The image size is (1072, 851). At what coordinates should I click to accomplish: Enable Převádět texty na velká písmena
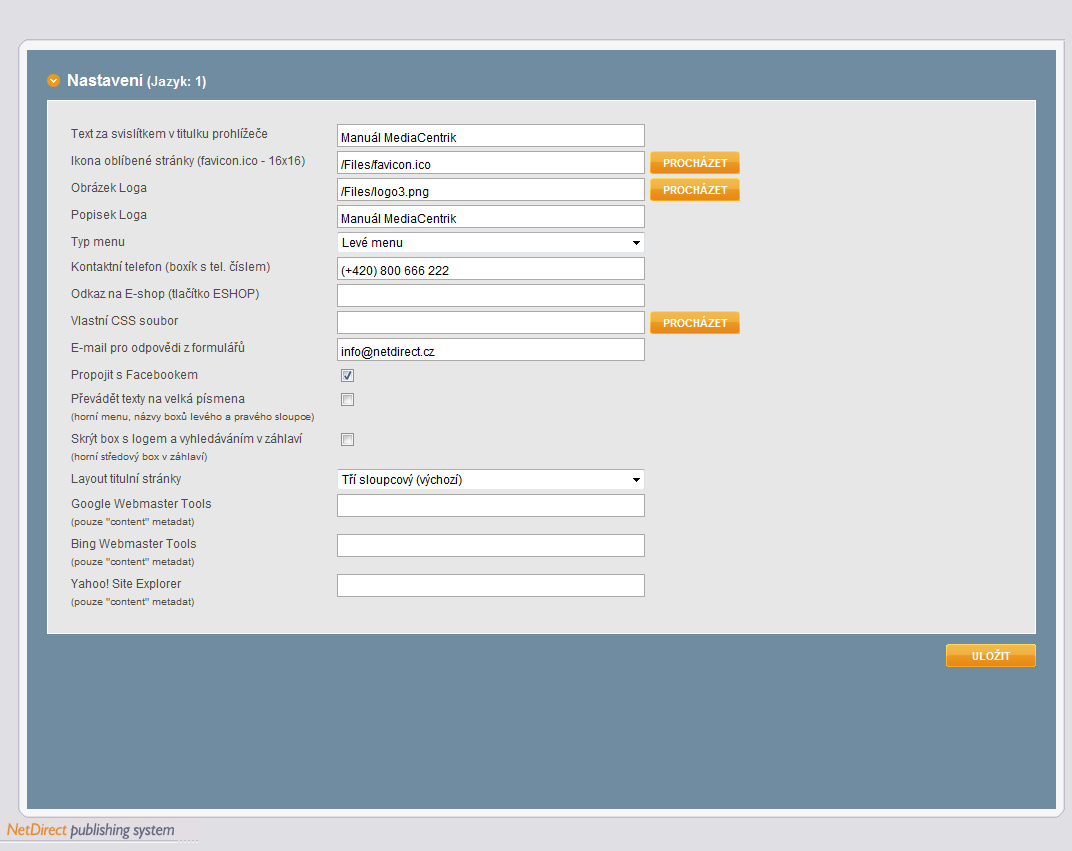347,399
